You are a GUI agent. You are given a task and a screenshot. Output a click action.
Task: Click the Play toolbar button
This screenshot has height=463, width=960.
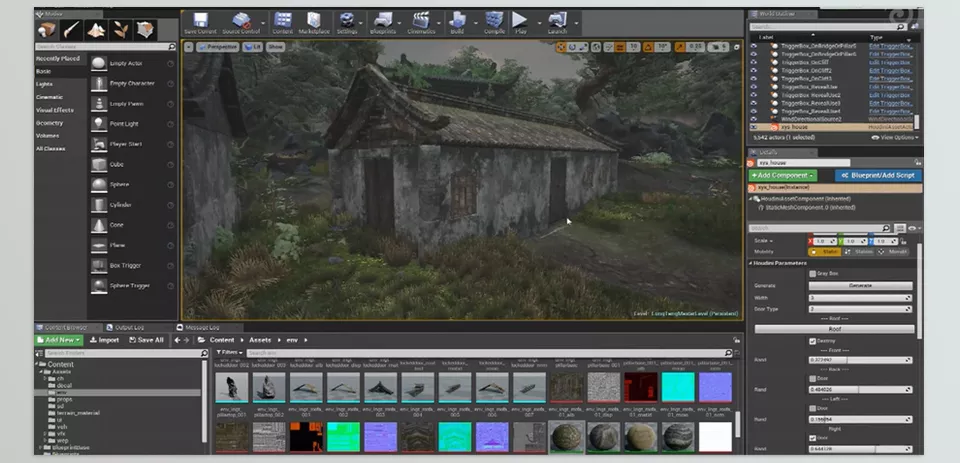point(520,23)
